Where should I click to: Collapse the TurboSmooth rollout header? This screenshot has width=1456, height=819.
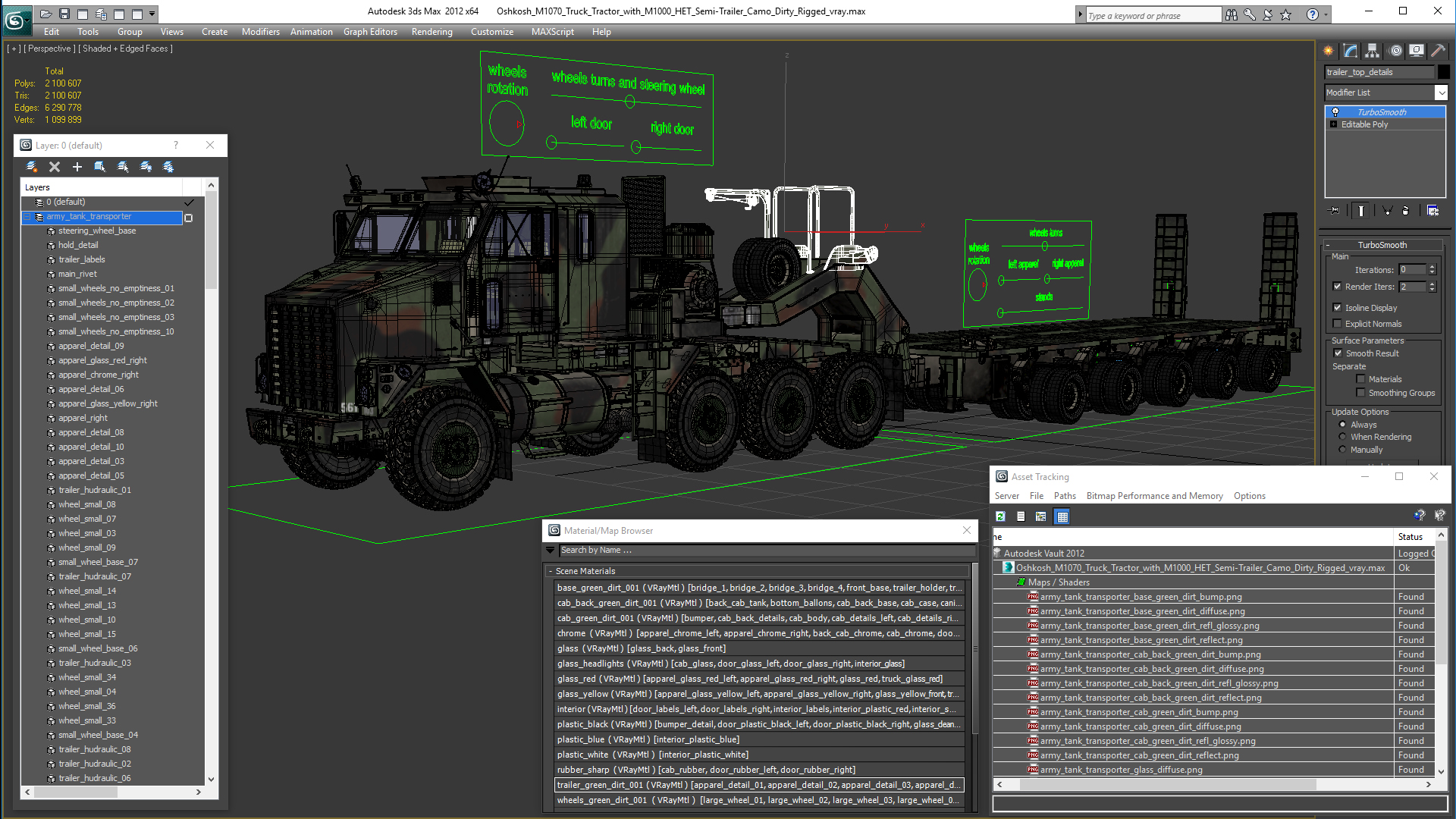coord(1382,245)
